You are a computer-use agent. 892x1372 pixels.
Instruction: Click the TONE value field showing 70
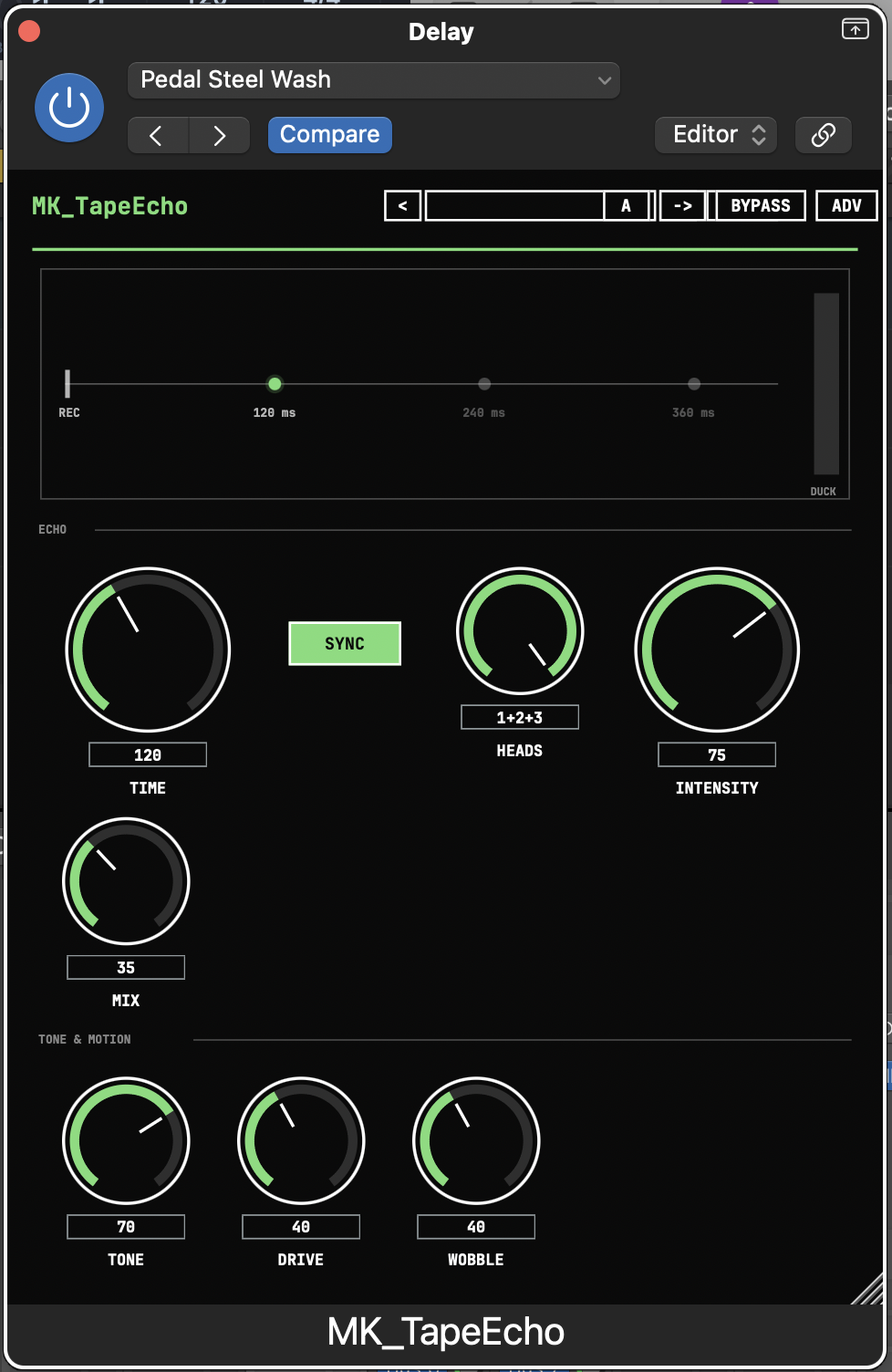pyautogui.click(x=126, y=1227)
